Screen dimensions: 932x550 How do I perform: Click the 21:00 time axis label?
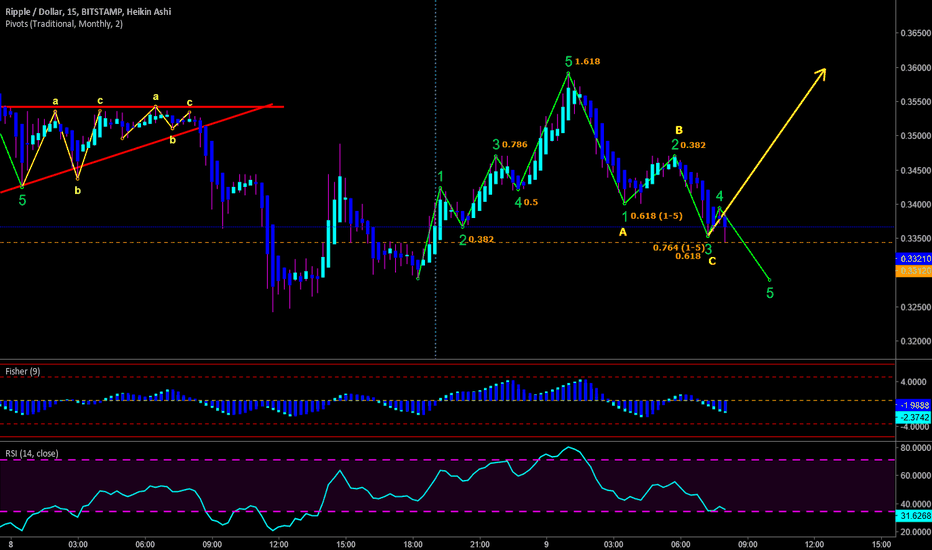click(x=480, y=544)
